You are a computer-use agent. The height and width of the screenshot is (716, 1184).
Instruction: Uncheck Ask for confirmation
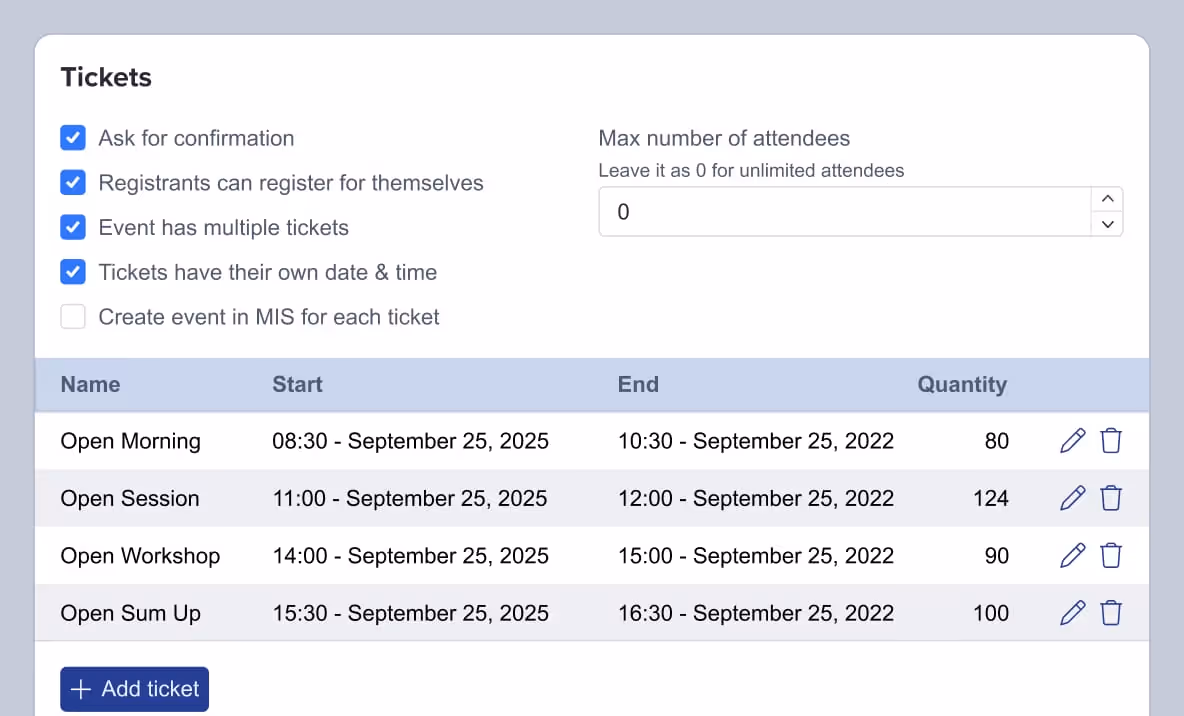(x=73, y=138)
